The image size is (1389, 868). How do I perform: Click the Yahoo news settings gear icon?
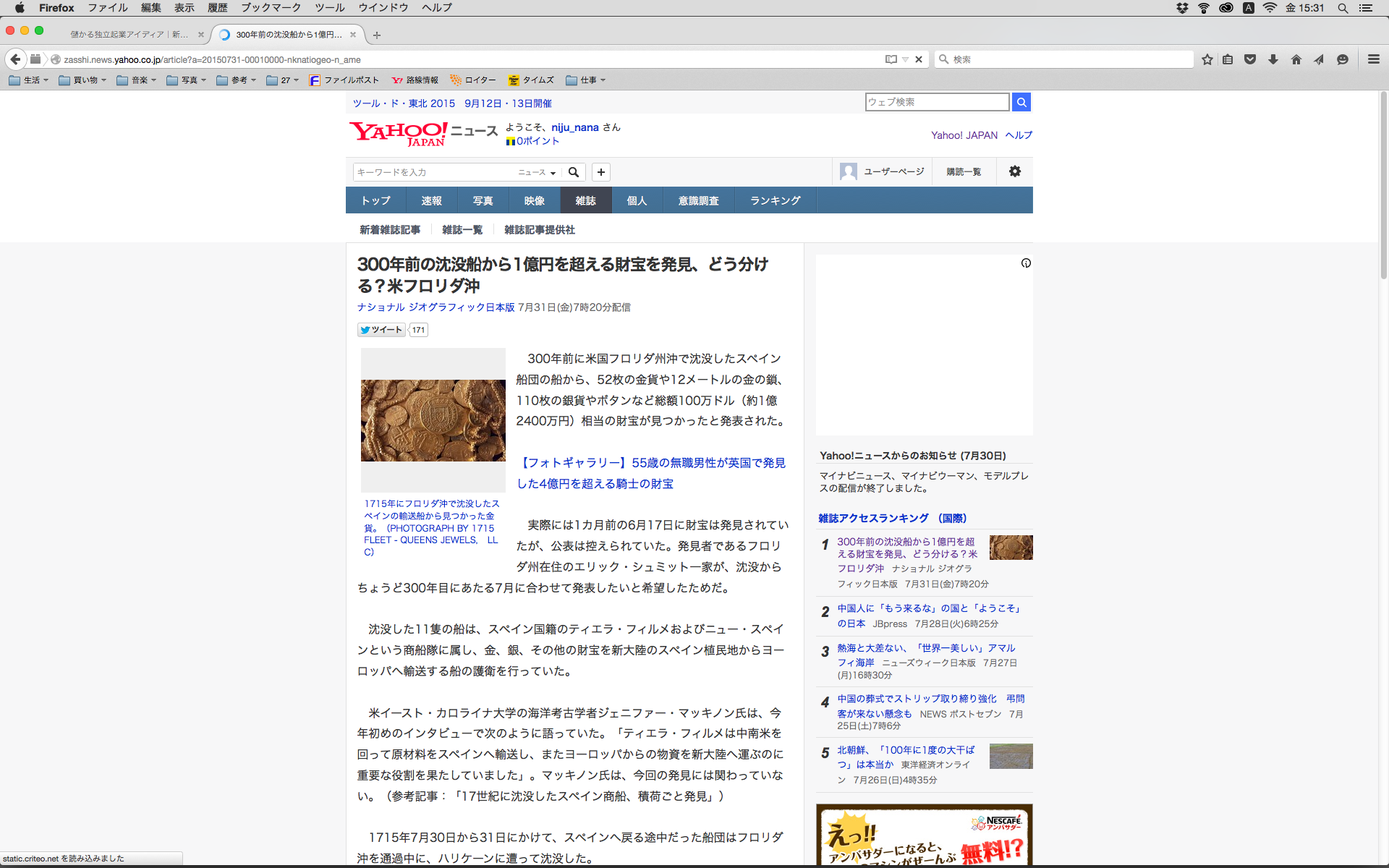[1015, 171]
